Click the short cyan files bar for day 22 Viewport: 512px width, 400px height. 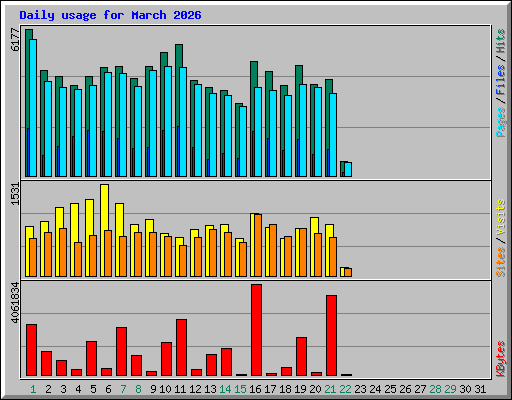click(348, 169)
